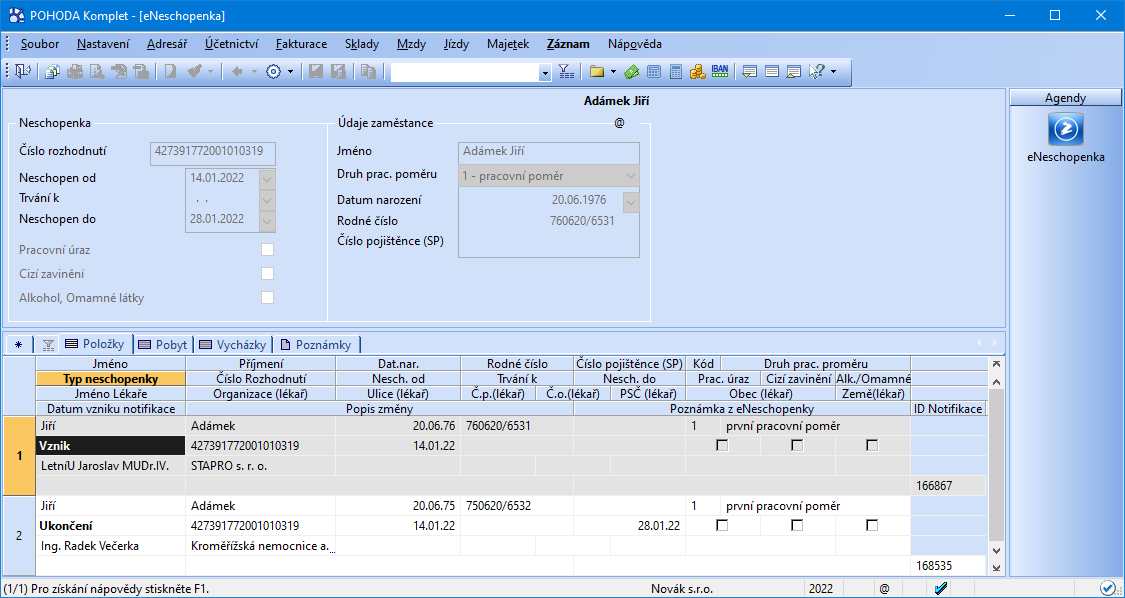Open the Účetnictví menu
1125x598 pixels.
[x=231, y=44]
